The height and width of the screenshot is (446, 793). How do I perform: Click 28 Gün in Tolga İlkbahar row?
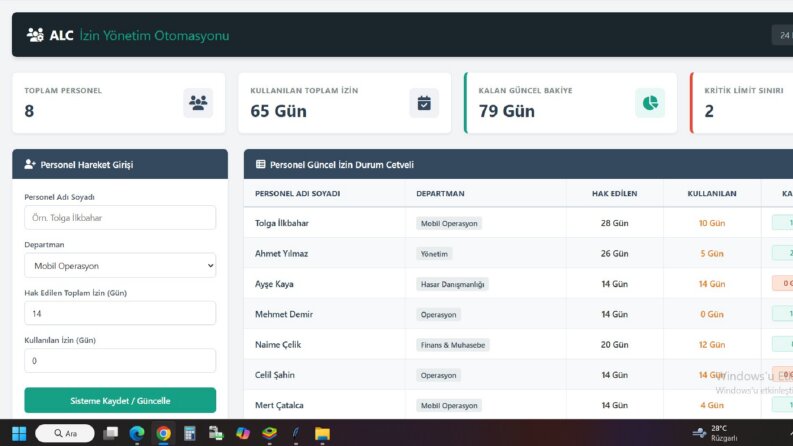point(614,223)
